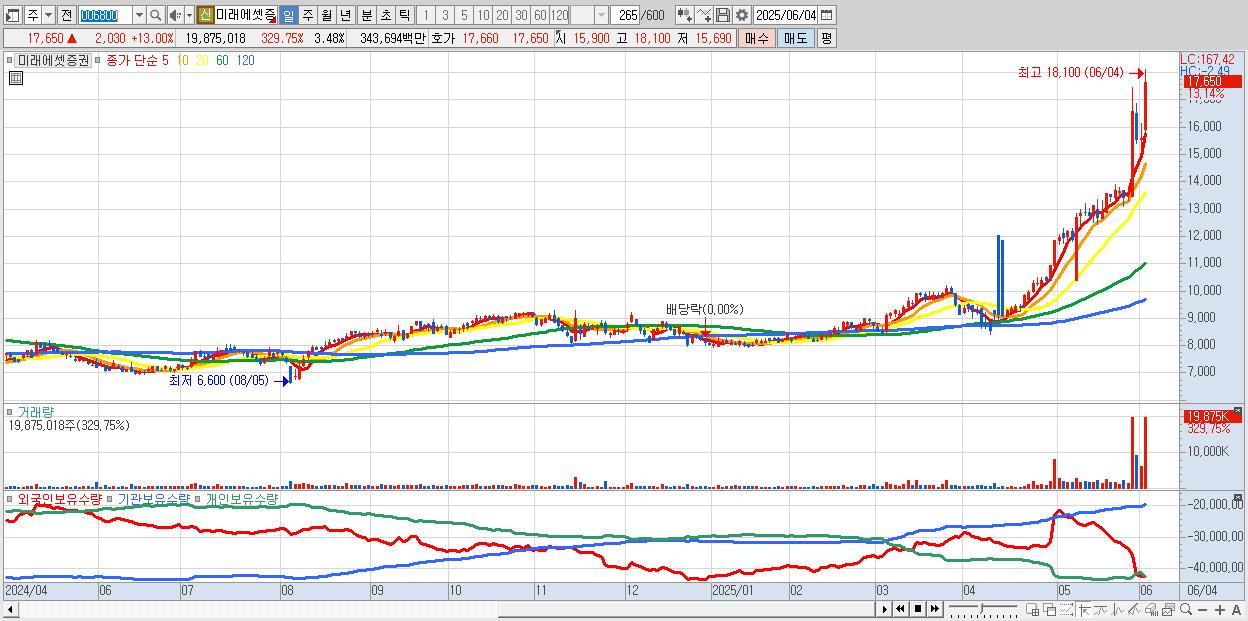Click the 3D volume bars icon at bottom

(1152, 610)
